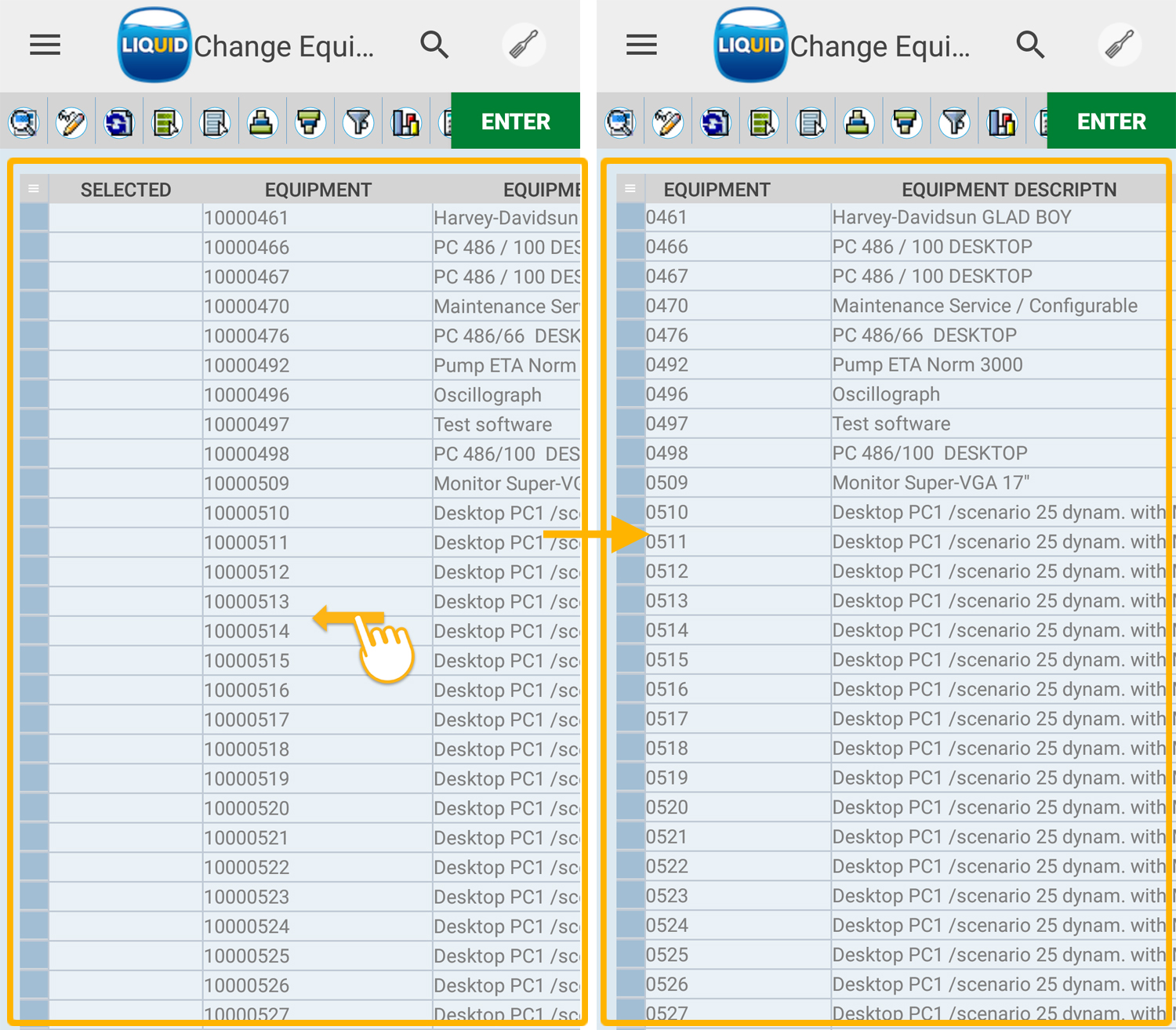The image size is (1176, 1030).
Task: Select row marker for equipment 10000461
Action: 34,218
